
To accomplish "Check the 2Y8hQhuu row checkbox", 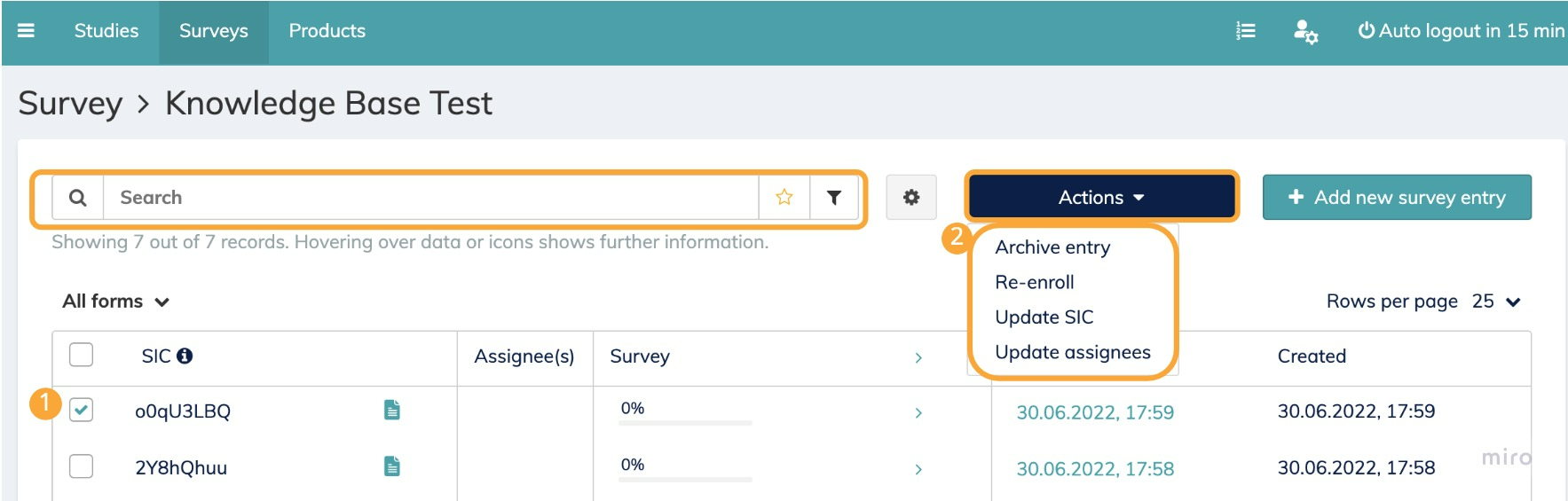I will [81, 466].
